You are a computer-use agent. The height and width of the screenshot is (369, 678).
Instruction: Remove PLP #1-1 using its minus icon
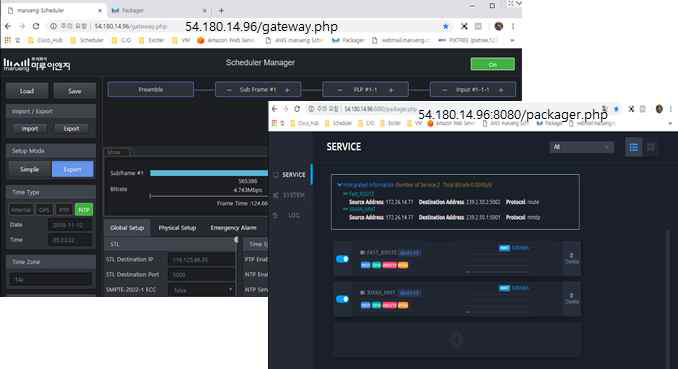point(340,90)
